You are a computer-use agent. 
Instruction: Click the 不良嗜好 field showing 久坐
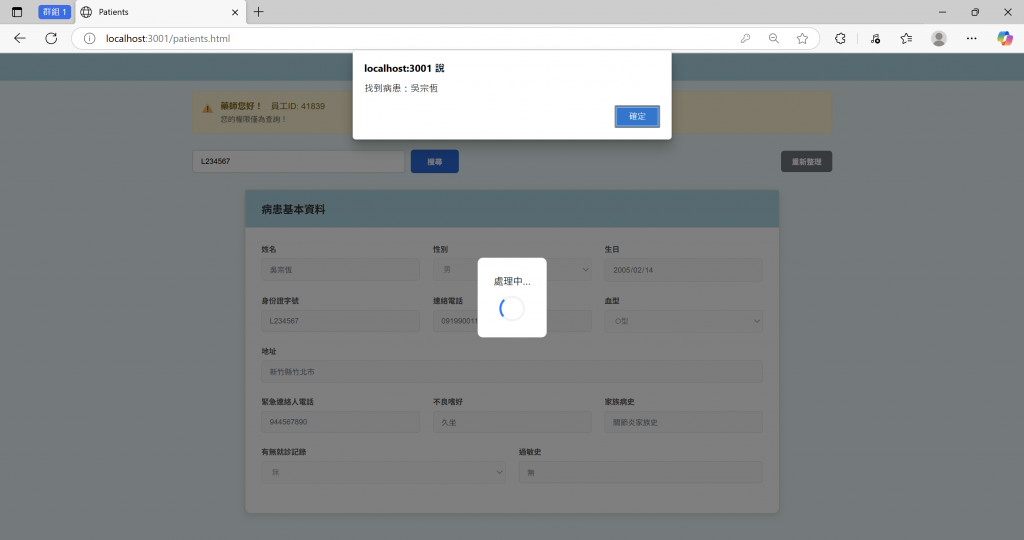(x=512, y=422)
